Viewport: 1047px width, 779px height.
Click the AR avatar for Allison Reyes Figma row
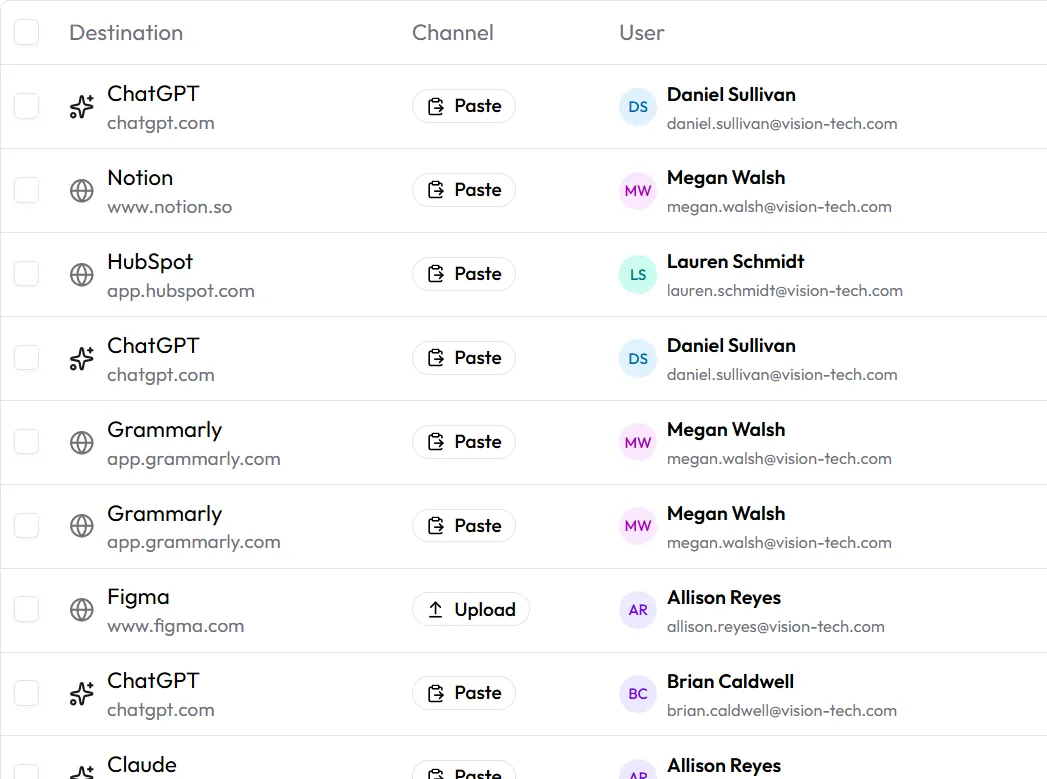click(x=638, y=609)
